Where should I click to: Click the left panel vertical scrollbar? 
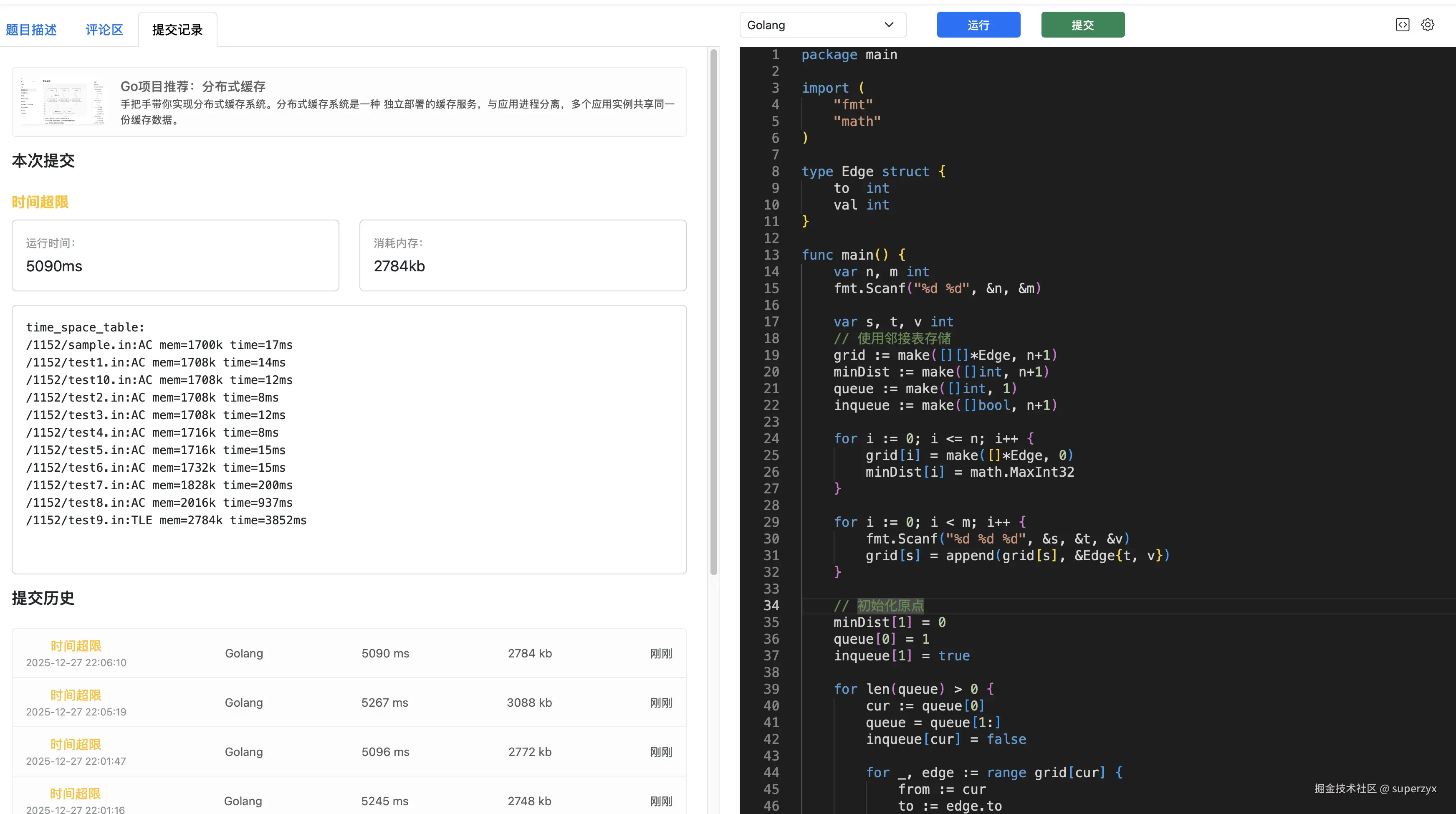coord(713,311)
